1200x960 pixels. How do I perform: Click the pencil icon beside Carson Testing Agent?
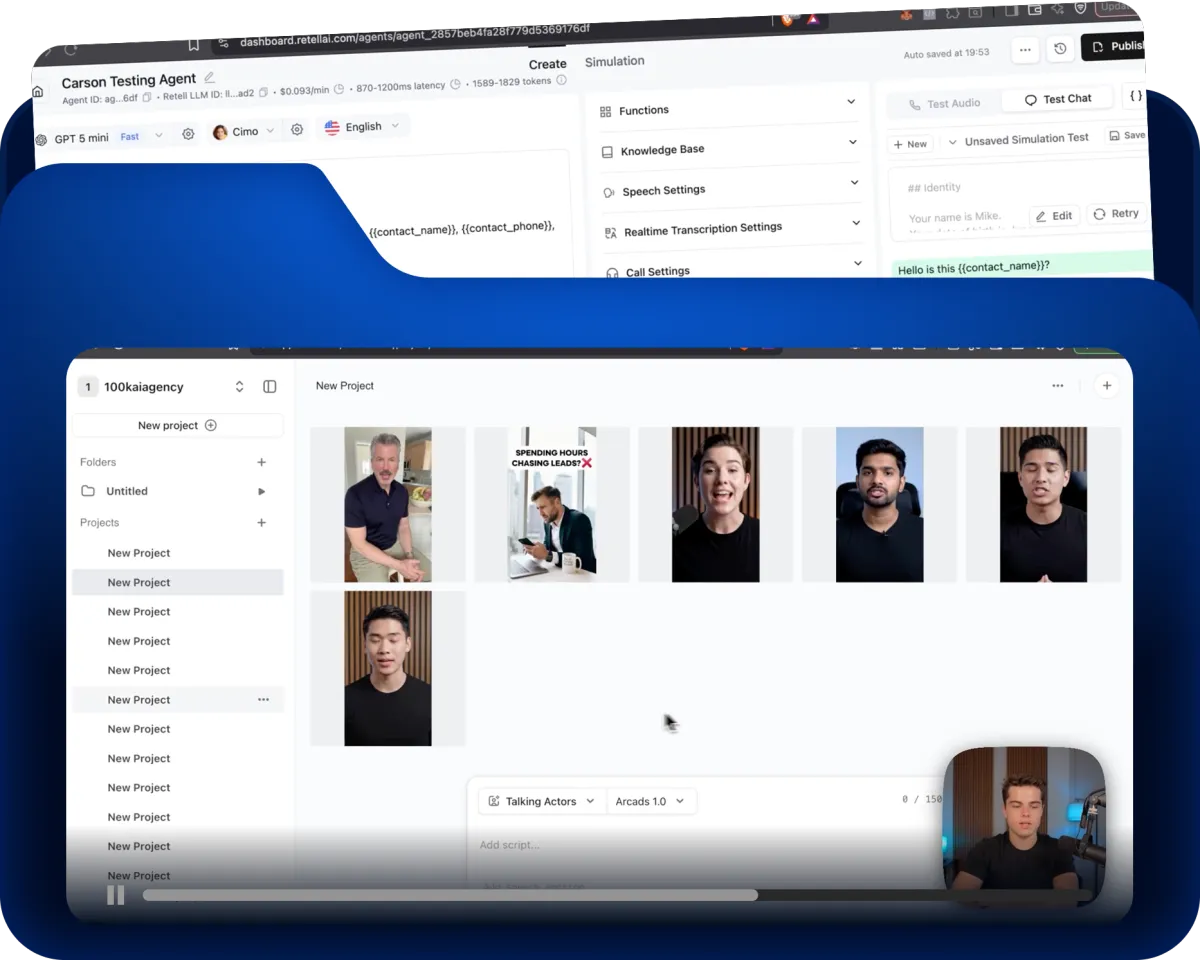209,77
